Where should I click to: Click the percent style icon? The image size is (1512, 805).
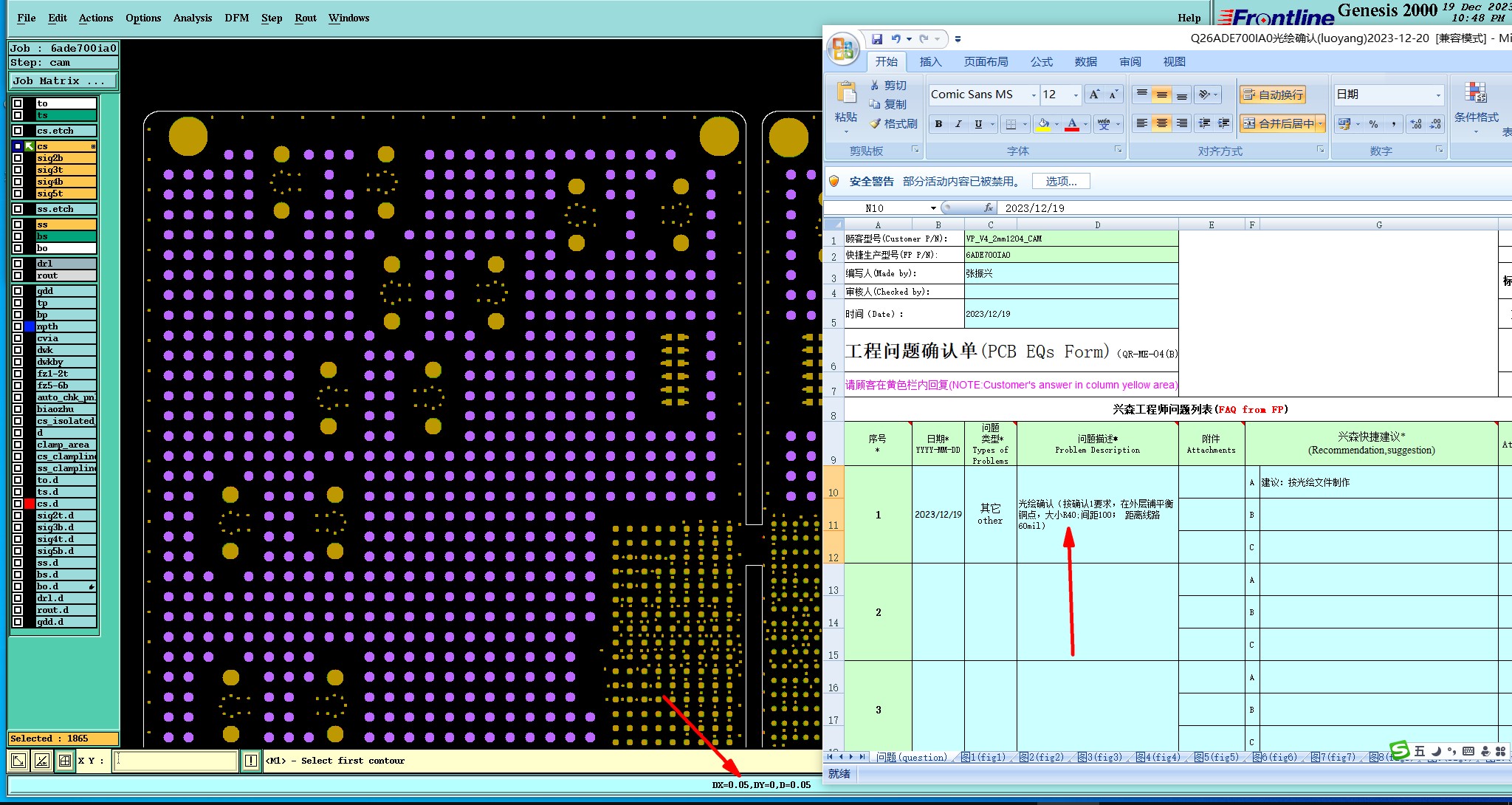(1373, 124)
